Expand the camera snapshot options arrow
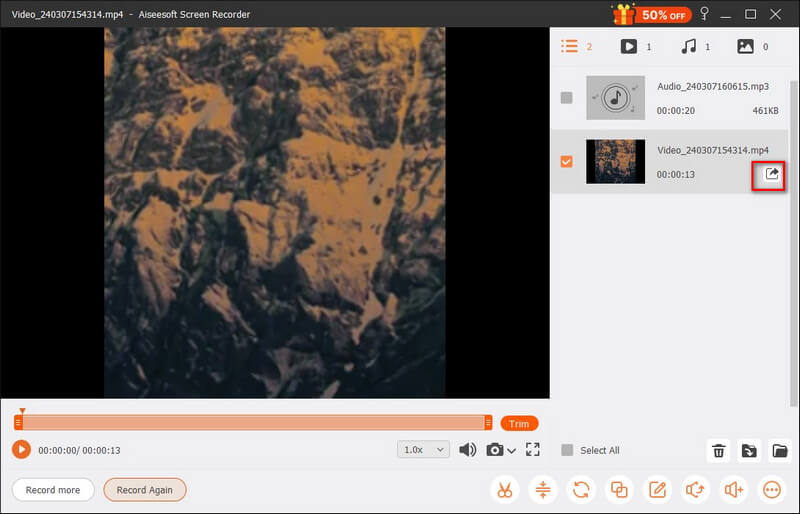 [x=512, y=451]
